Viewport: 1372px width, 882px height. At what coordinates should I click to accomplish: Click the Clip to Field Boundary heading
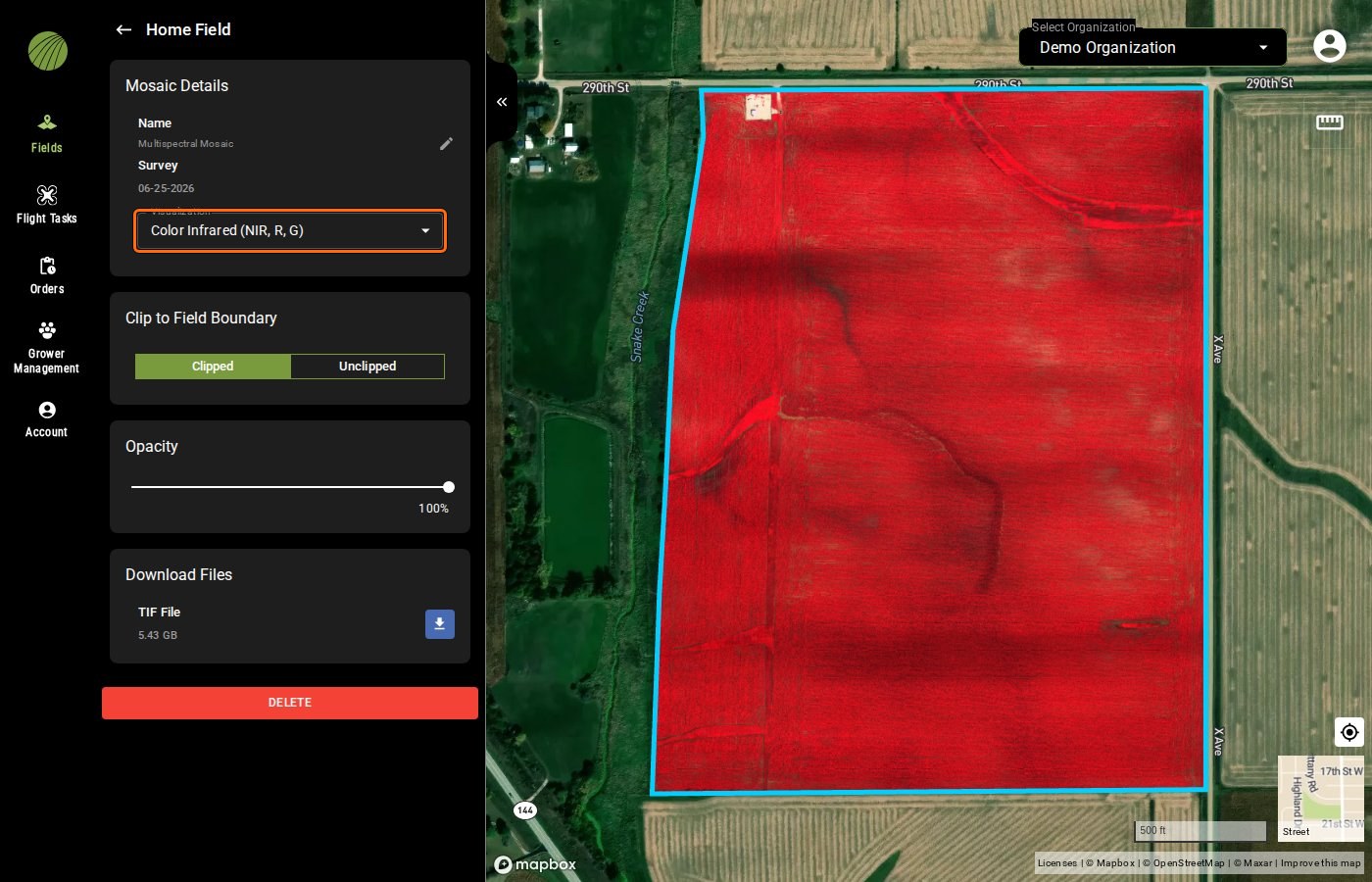[201, 318]
